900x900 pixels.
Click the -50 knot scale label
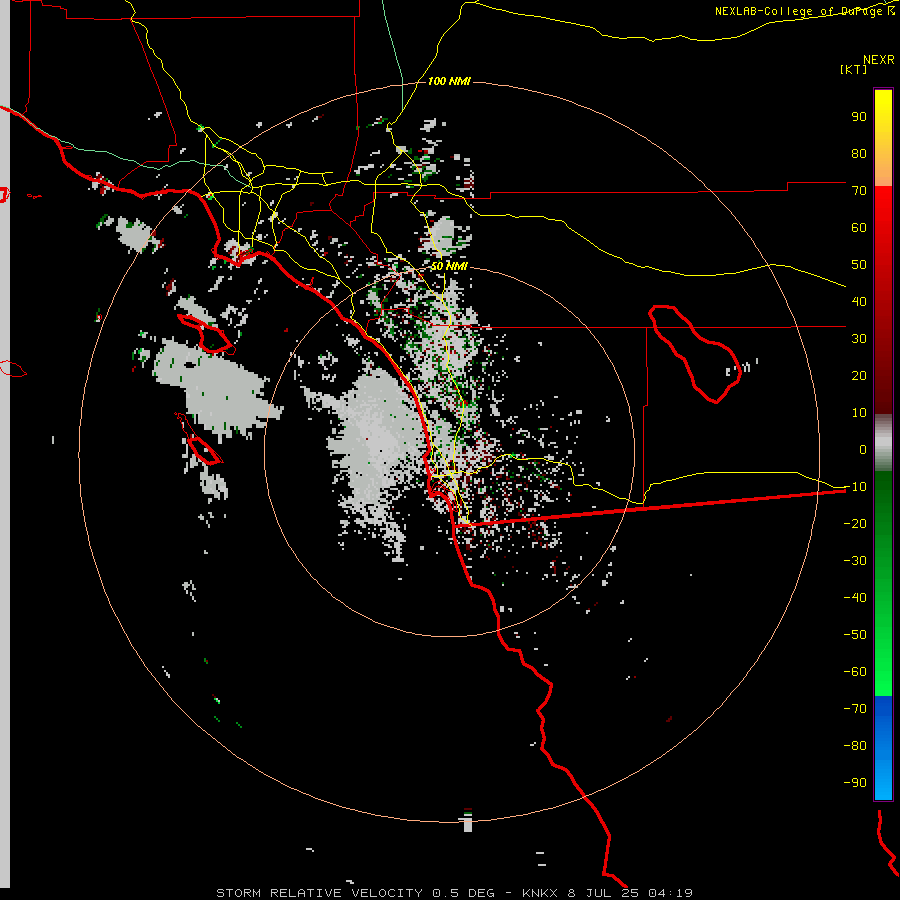(855, 635)
